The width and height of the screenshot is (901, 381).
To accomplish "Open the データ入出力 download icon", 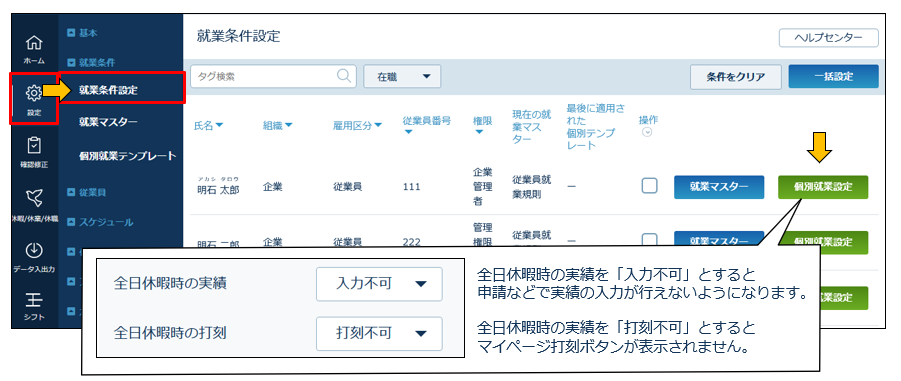I will coord(34,251).
